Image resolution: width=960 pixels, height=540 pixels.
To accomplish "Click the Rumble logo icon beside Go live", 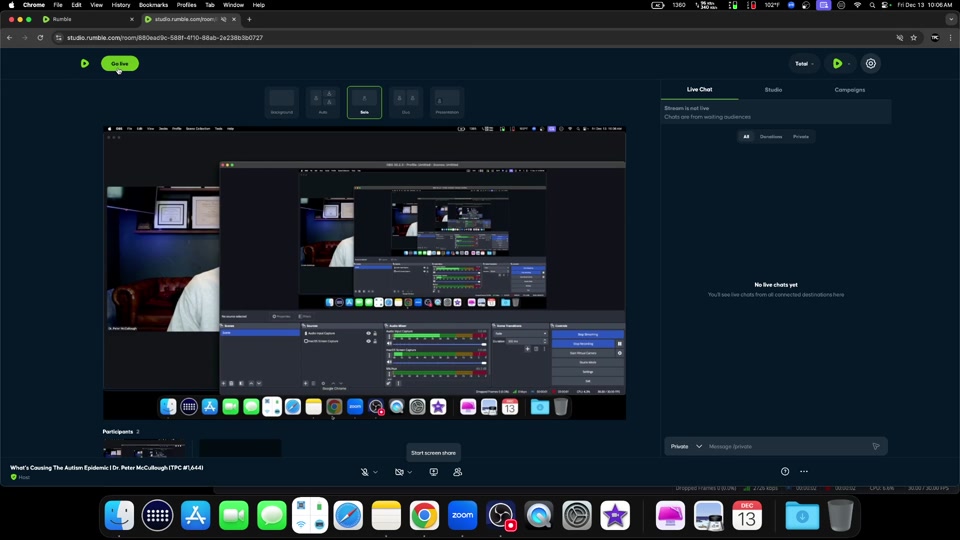I will click(x=85, y=64).
